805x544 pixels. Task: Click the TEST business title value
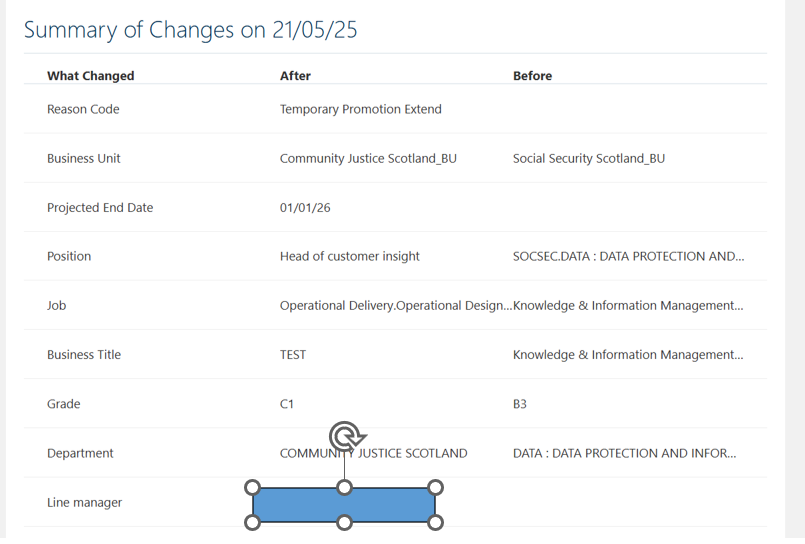(x=293, y=355)
